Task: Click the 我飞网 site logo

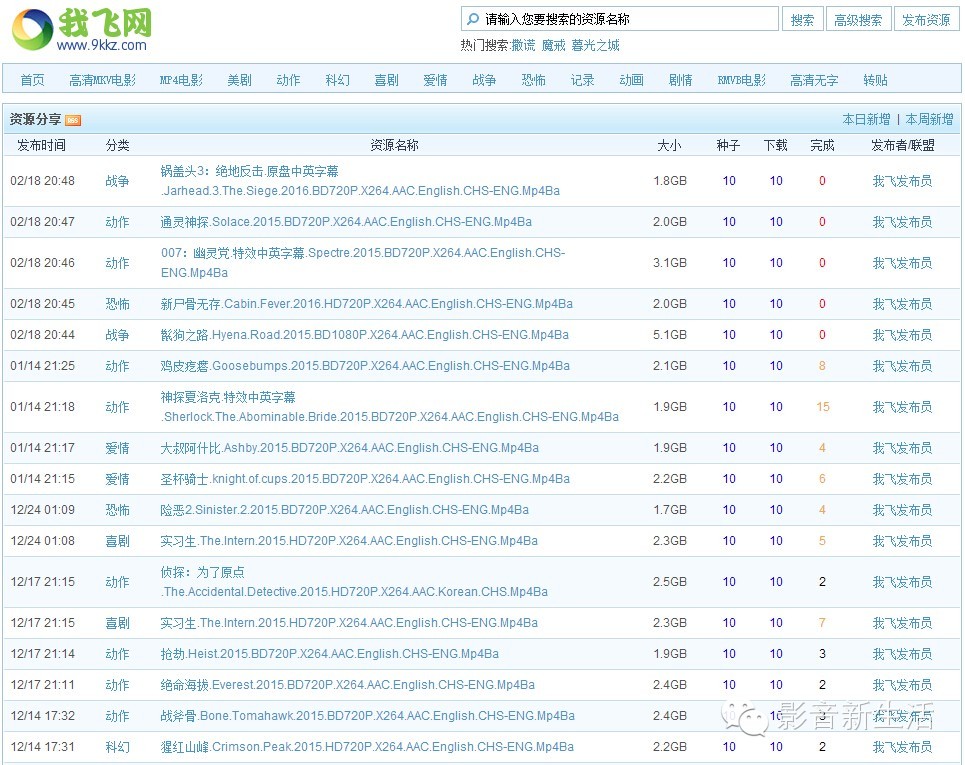Action: pos(82,29)
